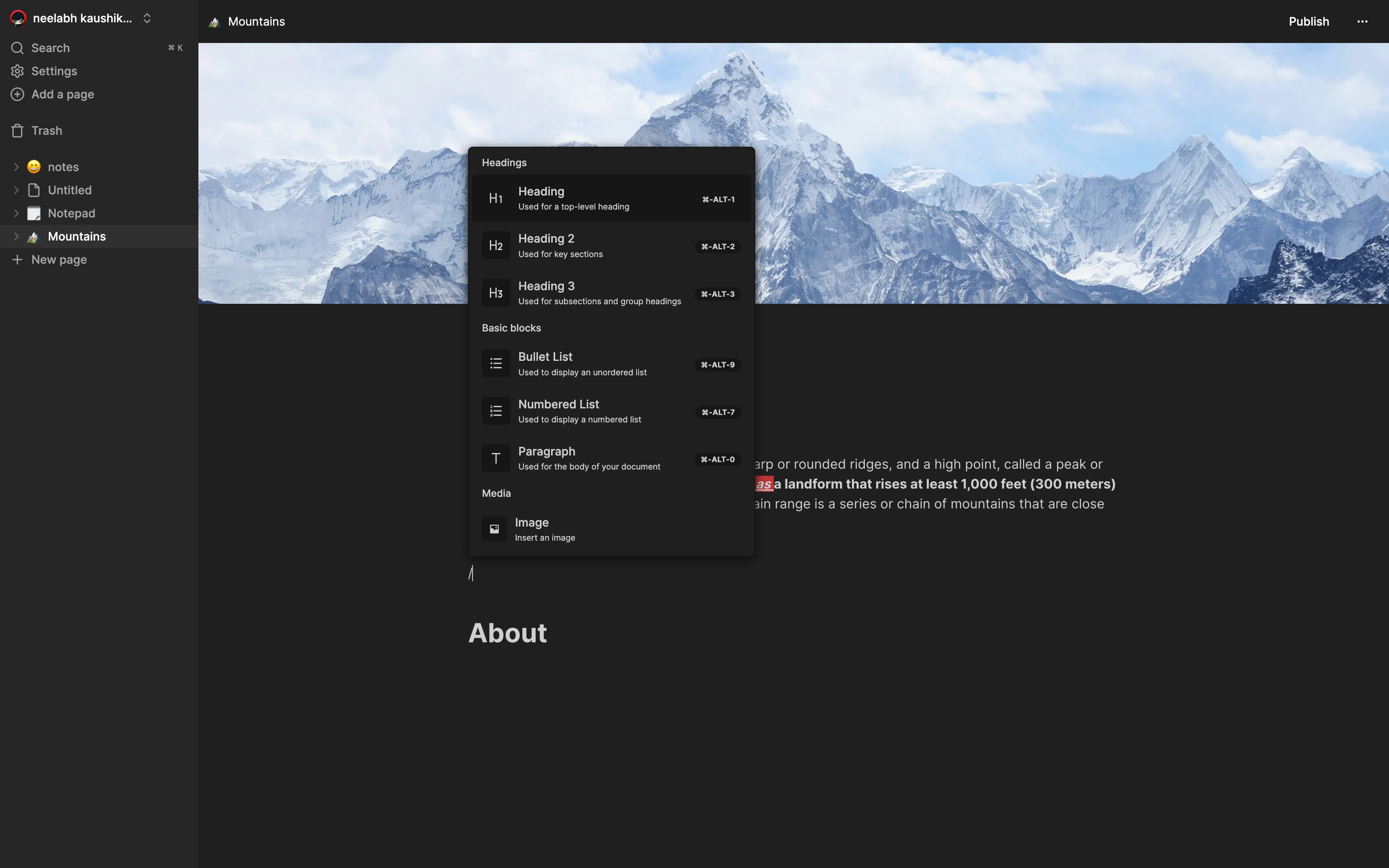The image size is (1389, 868).
Task: Click the H1 Heading block icon
Action: tap(495, 199)
